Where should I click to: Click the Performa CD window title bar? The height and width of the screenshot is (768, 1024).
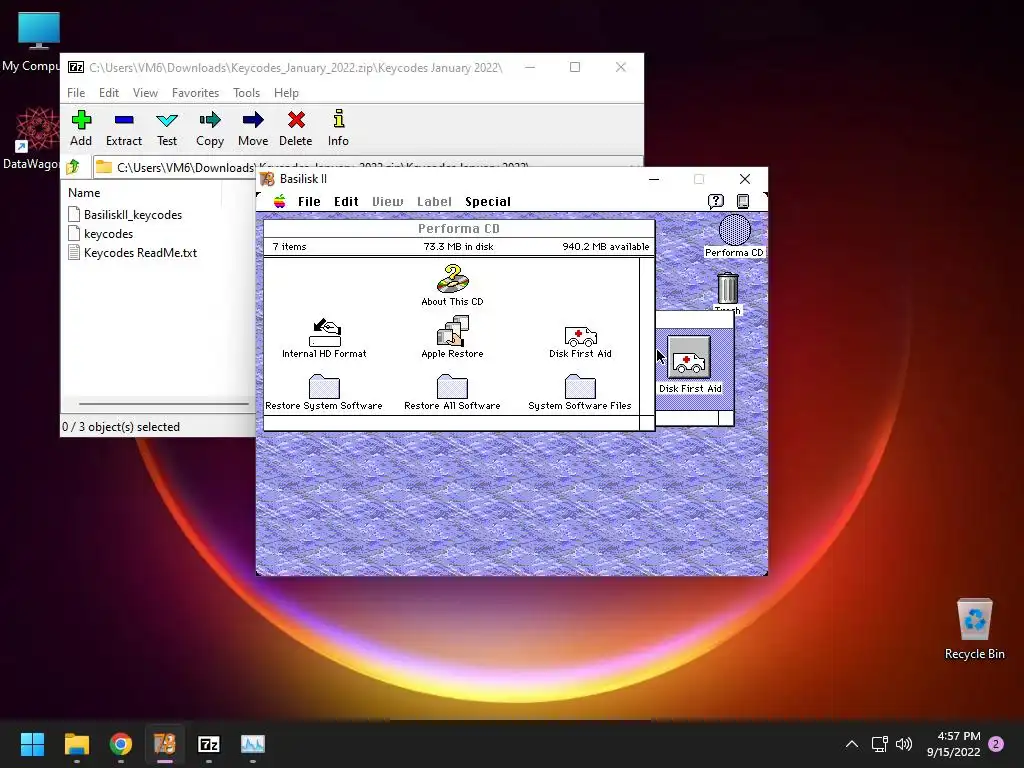(458, 229)
